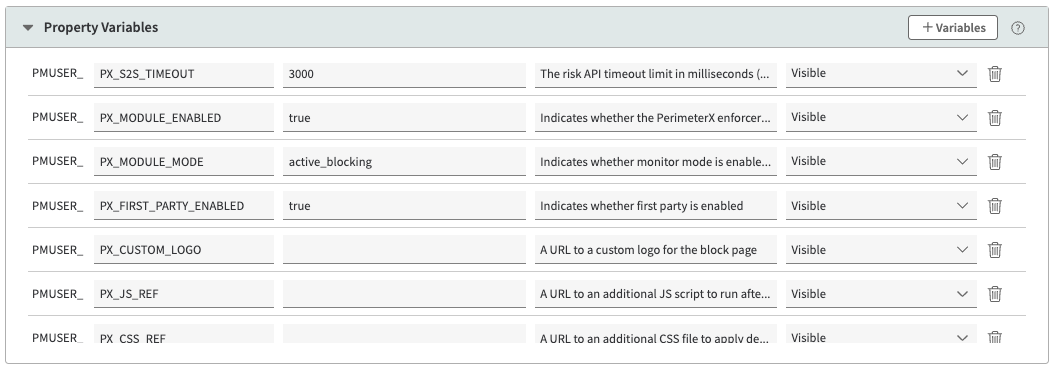1056x370 pixels.
Task: Delete PX_FIRST_PARTY_ENABLED using its trash icon
Action: pos(995,206)
